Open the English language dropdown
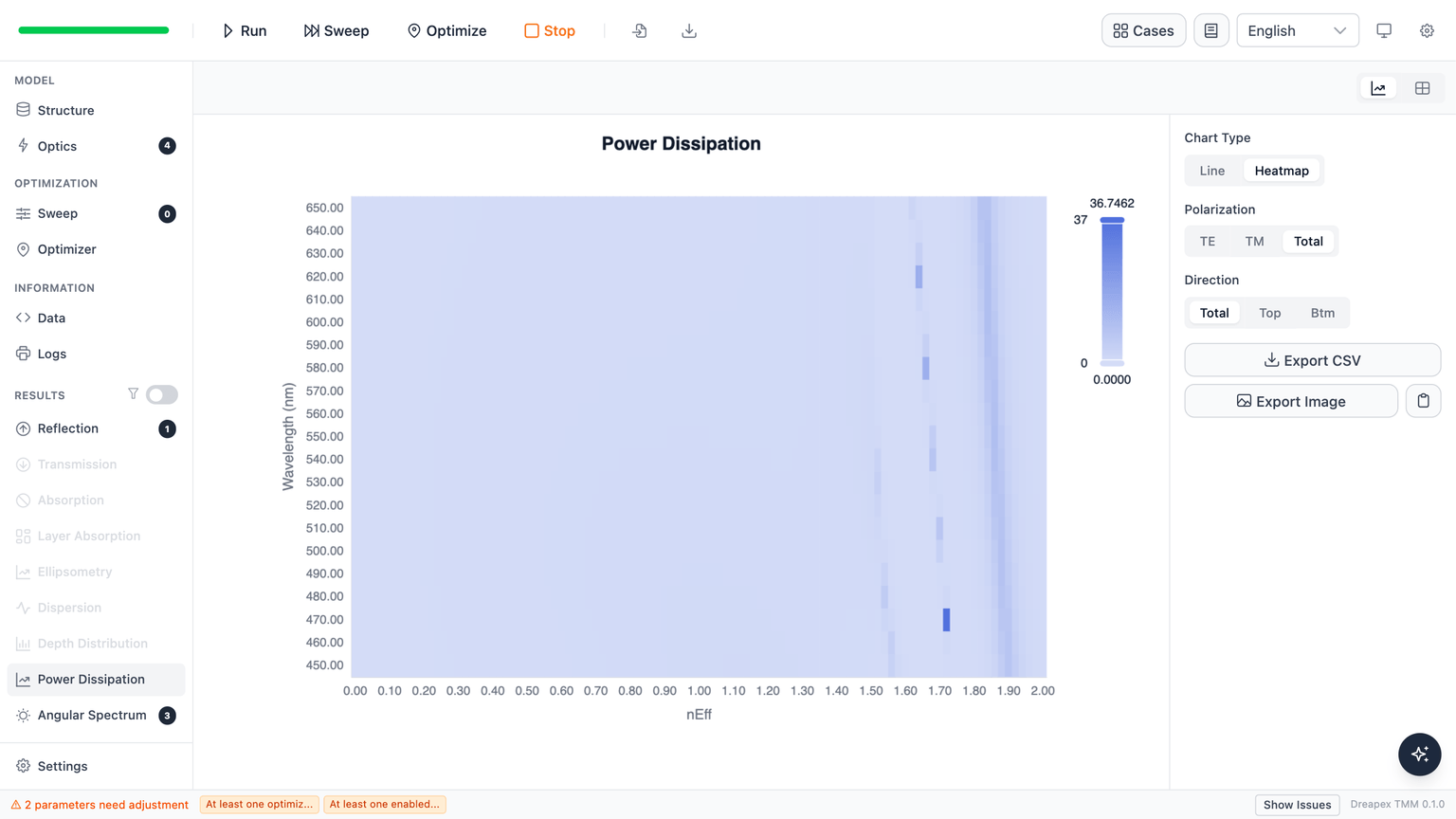Viewport: 1456px width, 819px height. tap(1297, 30)
